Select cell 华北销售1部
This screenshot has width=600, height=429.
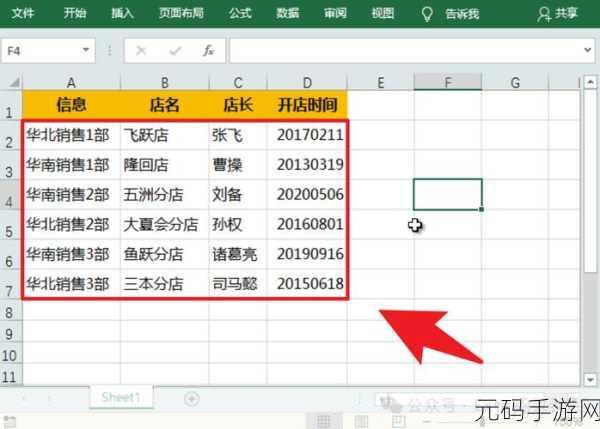[72, 135]
